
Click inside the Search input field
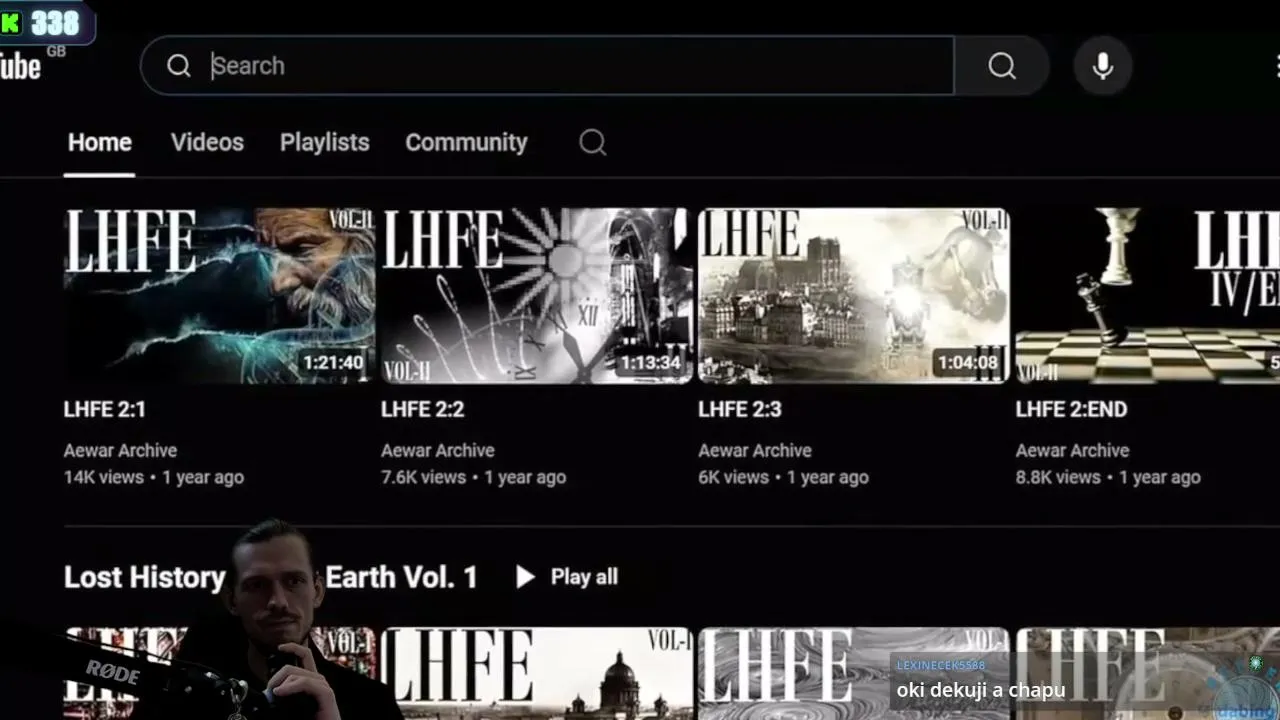point(547,66)
